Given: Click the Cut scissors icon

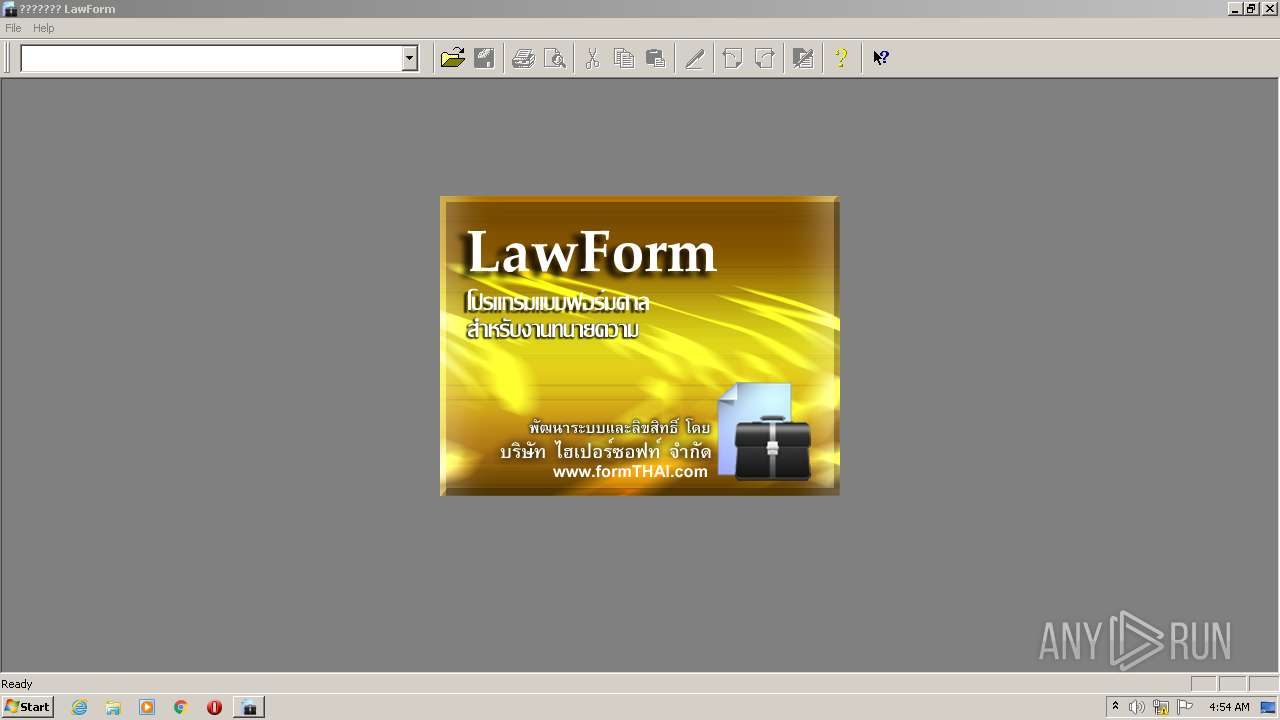Looking at the screenshot, I should [592, 58].
